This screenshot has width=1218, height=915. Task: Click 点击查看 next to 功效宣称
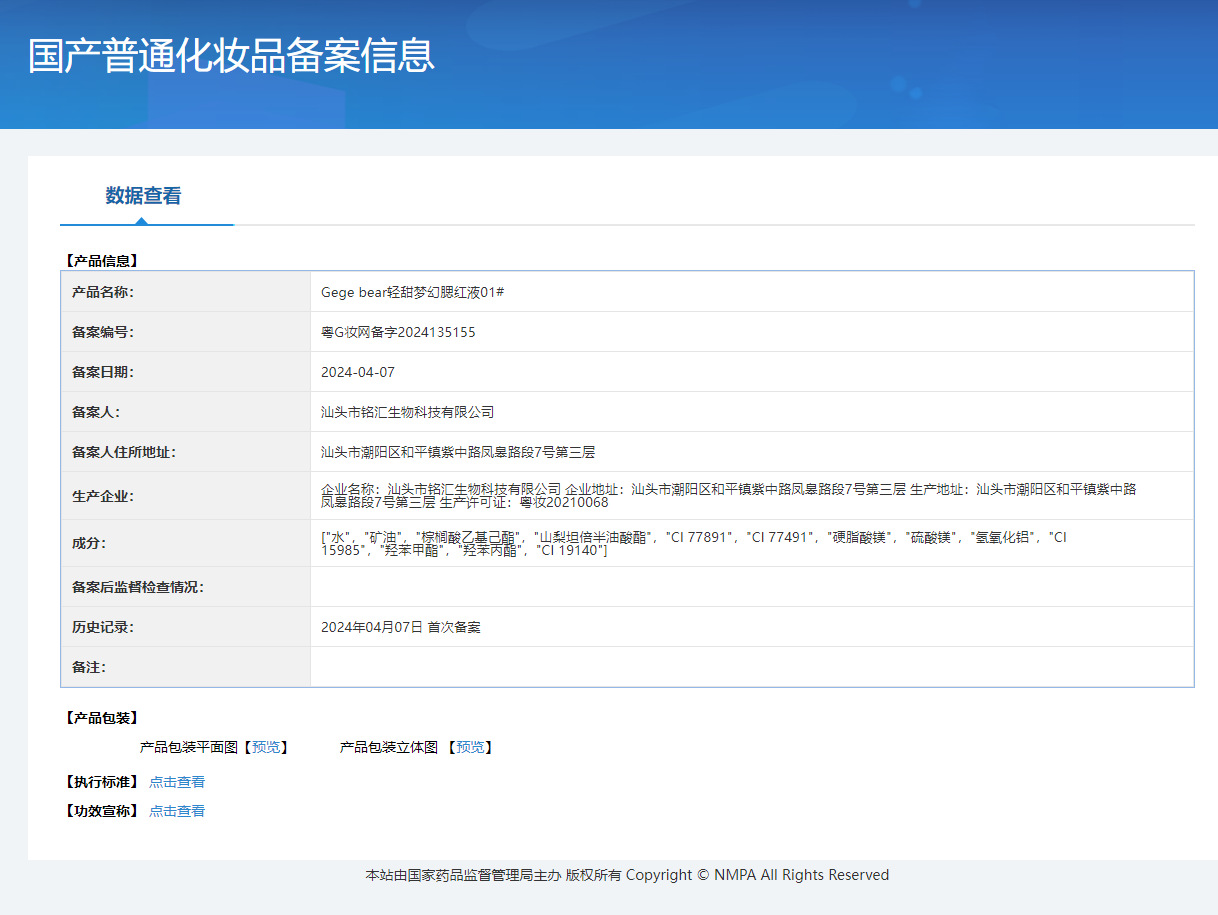point(176,810)
